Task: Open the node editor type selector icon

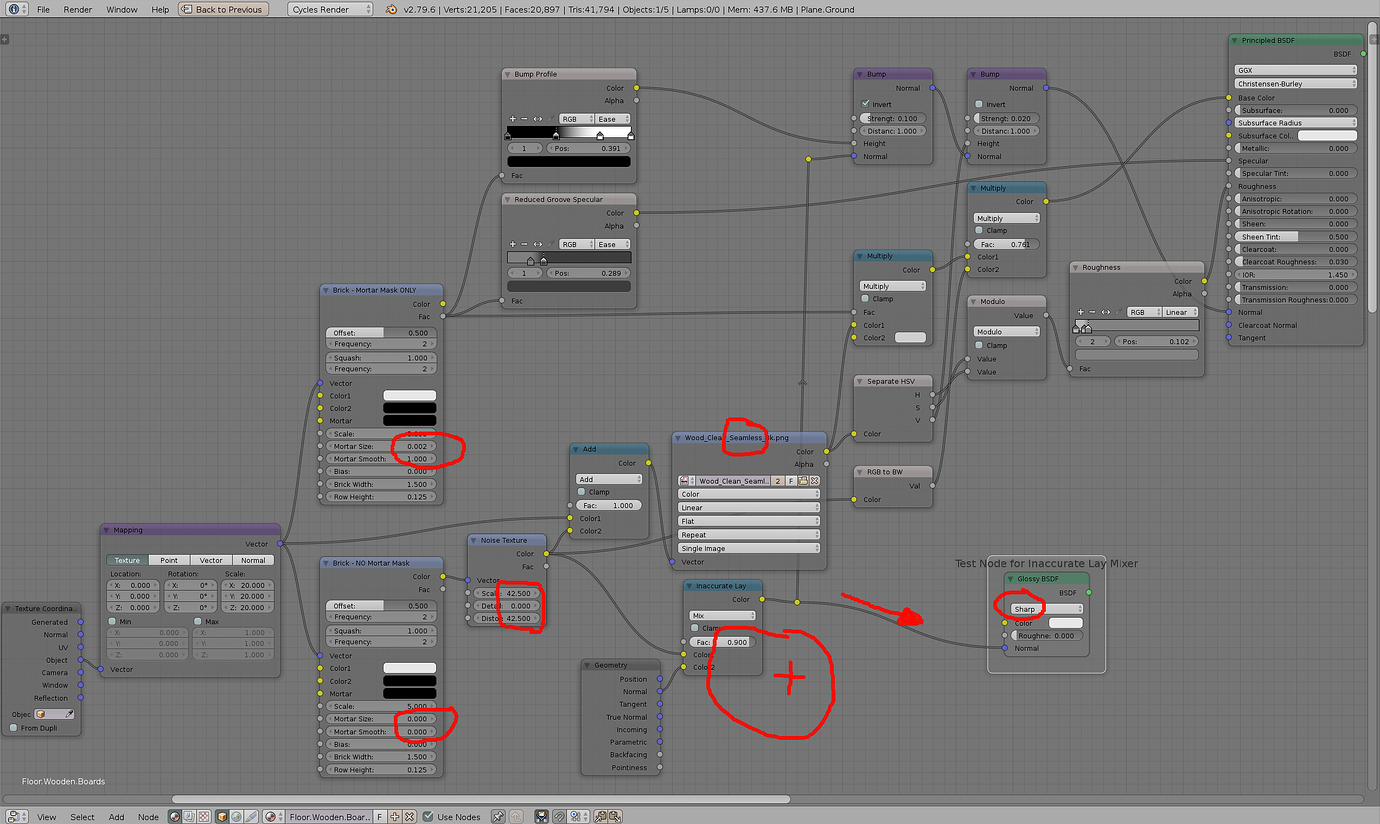Action: pos(15,816)
